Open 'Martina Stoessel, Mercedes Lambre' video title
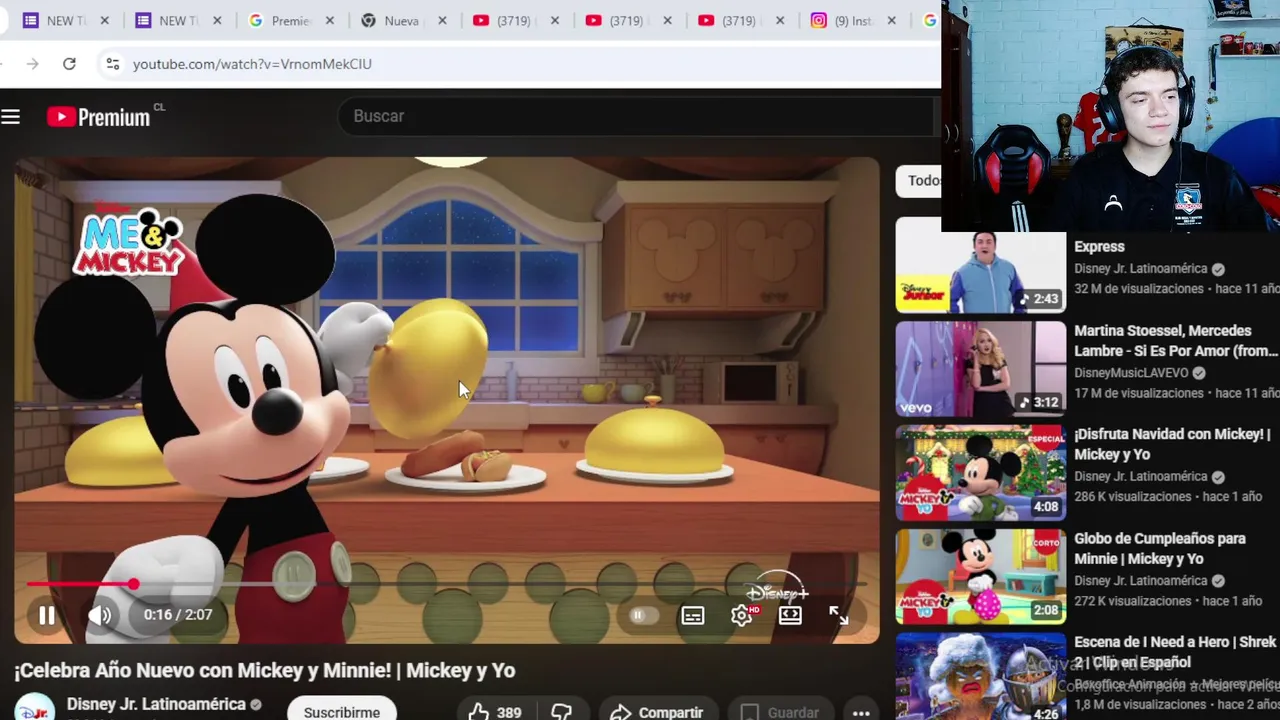 pyautogui.click(x=1176, y=341)
